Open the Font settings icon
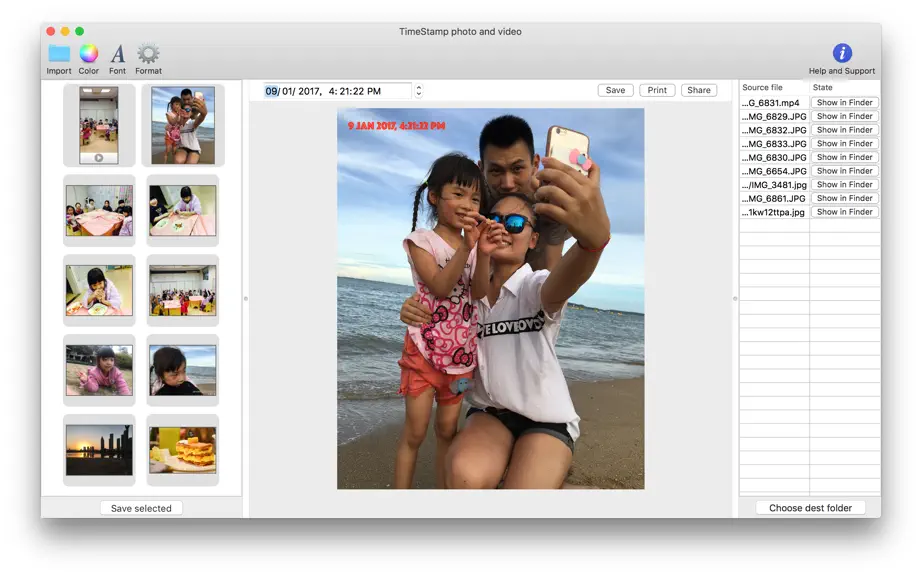922x576 pixels. tap(118, 53)
